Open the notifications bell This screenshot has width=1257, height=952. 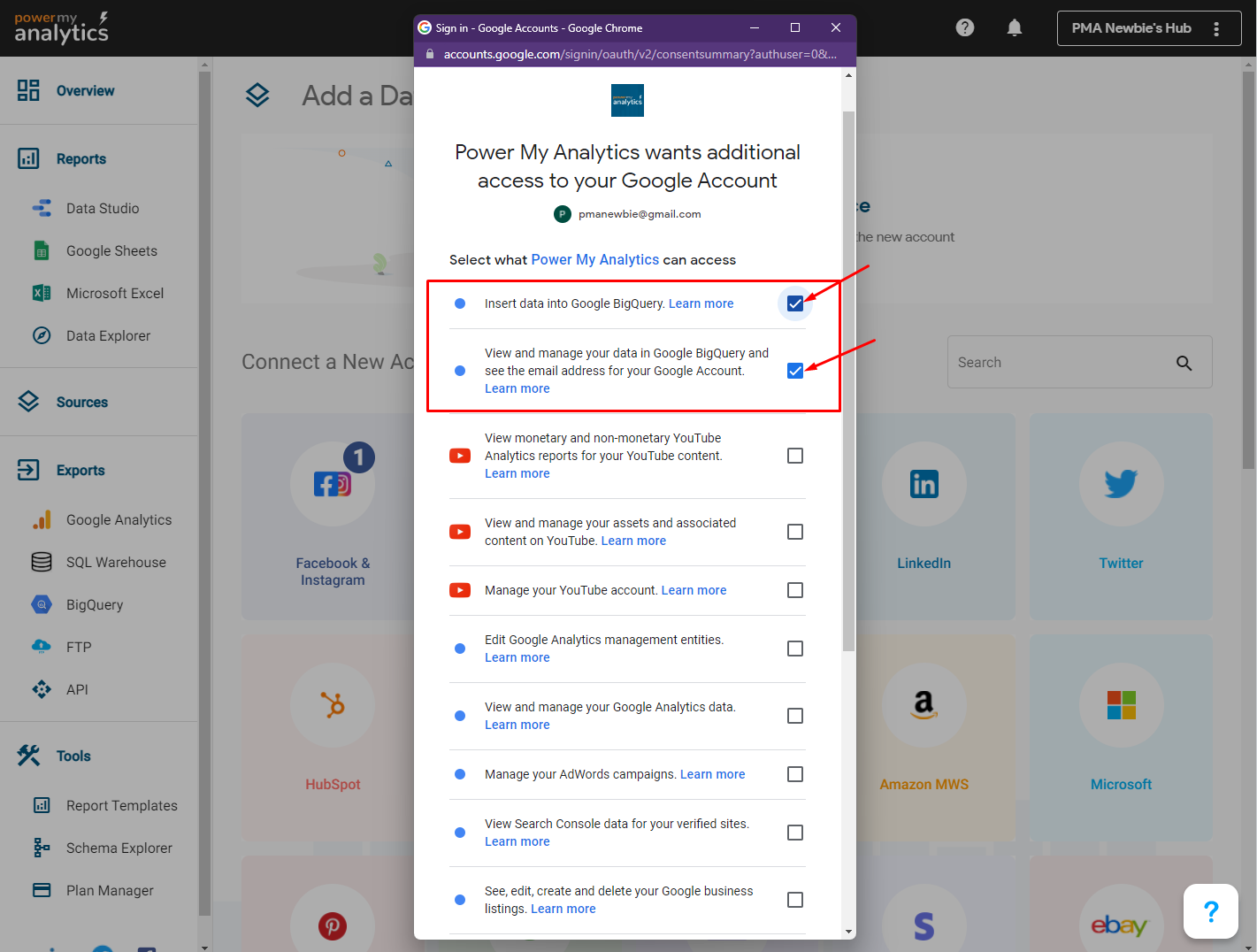pos(1015,27)
